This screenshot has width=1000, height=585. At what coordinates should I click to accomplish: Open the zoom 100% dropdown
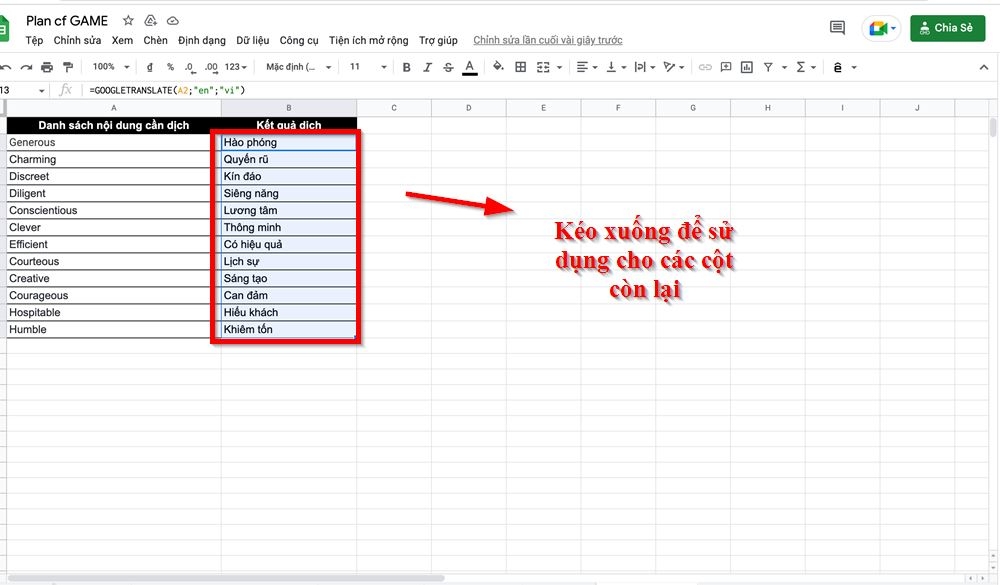tap(111, 67)
